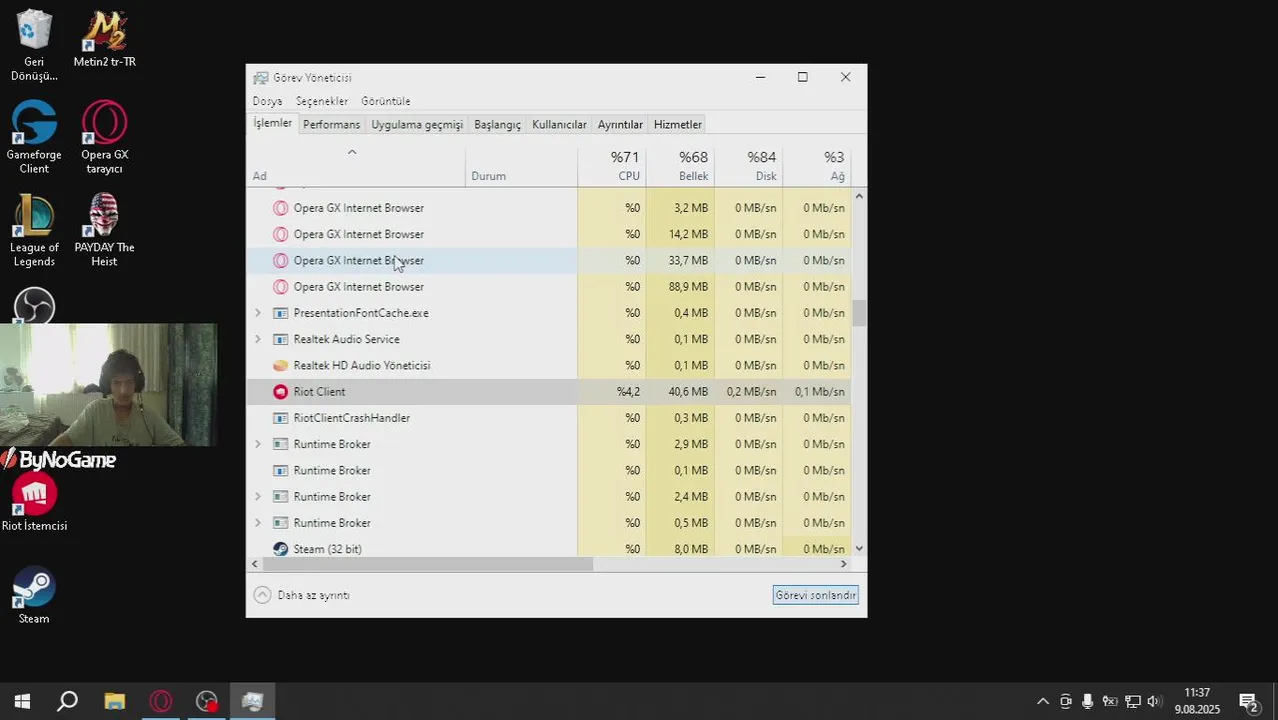Click the scroll down arrow
1278x720 pixels.
click(x=859, y=549)
